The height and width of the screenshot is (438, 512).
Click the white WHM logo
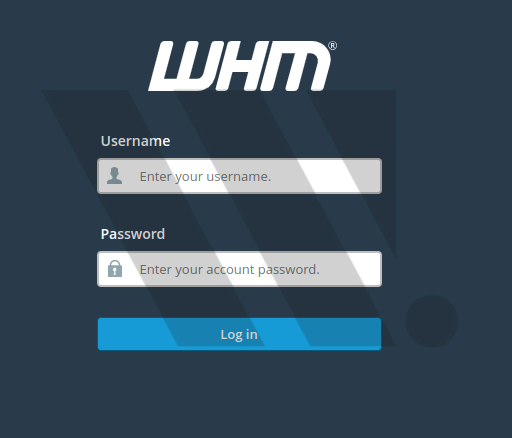242,66
